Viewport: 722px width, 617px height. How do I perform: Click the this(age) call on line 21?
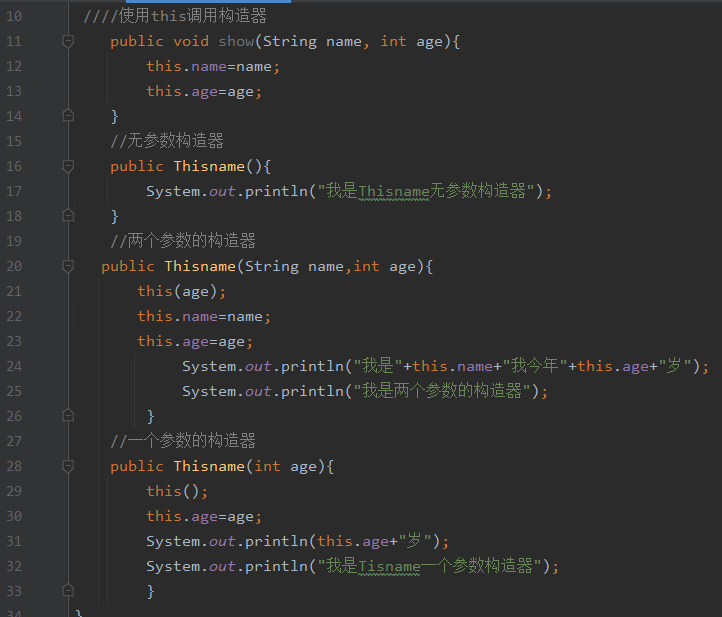coord(181,291)
